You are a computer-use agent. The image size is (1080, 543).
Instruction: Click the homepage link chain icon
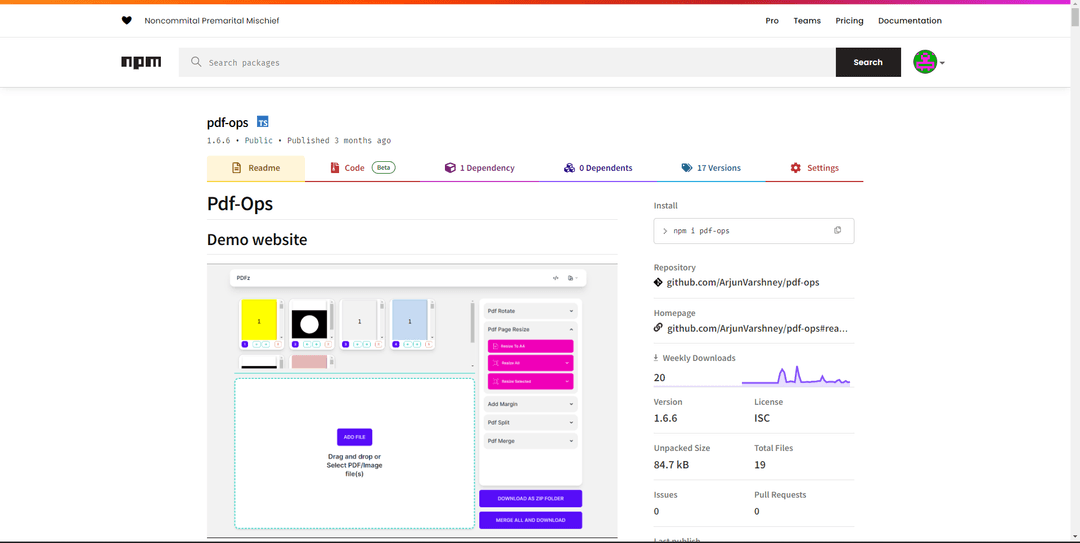(658, 328)
